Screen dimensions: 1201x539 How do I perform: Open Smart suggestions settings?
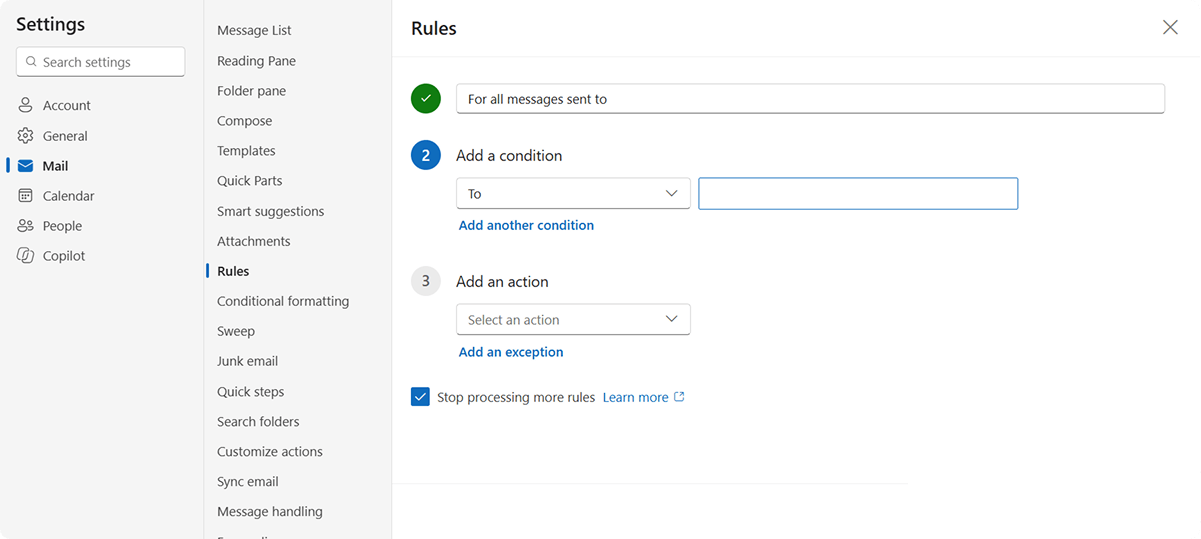pos(270,211)
